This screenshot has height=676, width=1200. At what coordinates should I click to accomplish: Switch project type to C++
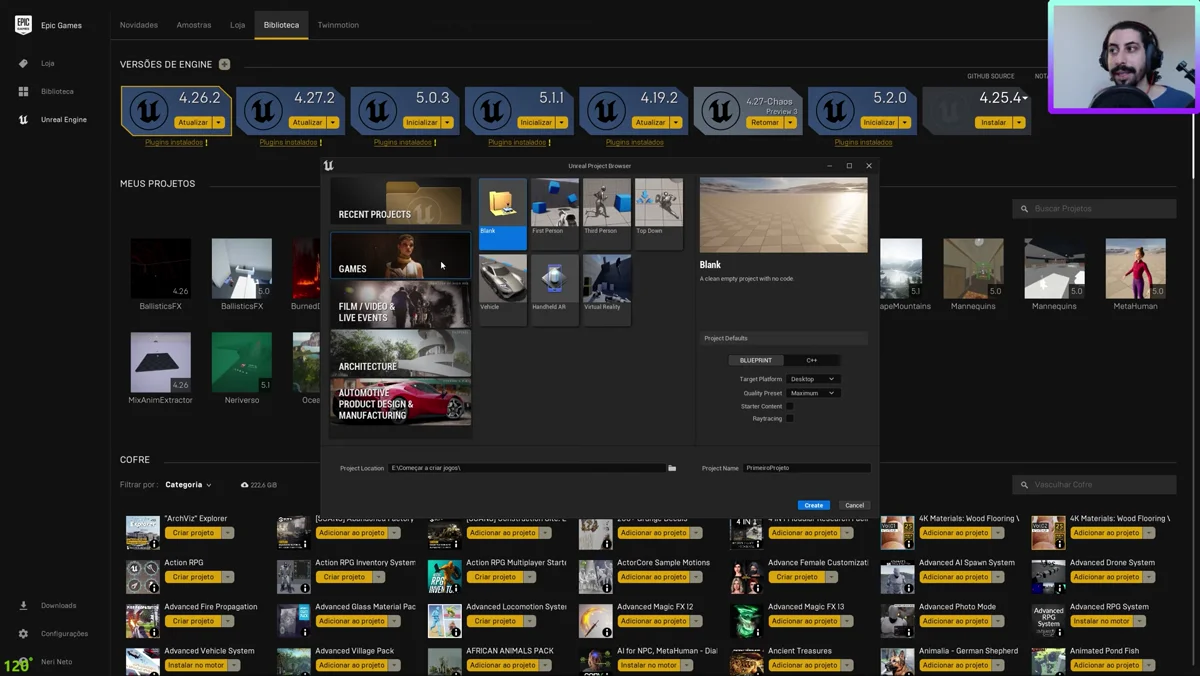point(812,360)
